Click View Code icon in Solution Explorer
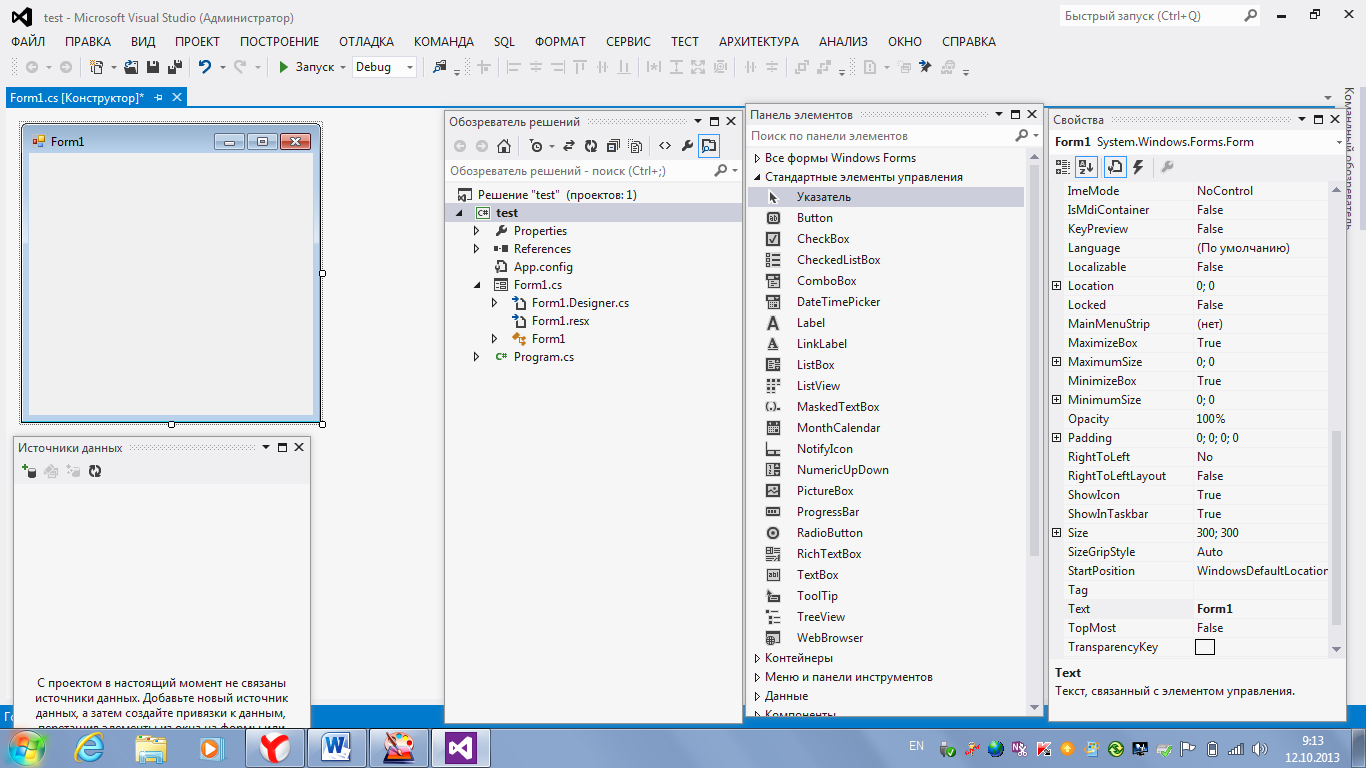 point(665,146)
